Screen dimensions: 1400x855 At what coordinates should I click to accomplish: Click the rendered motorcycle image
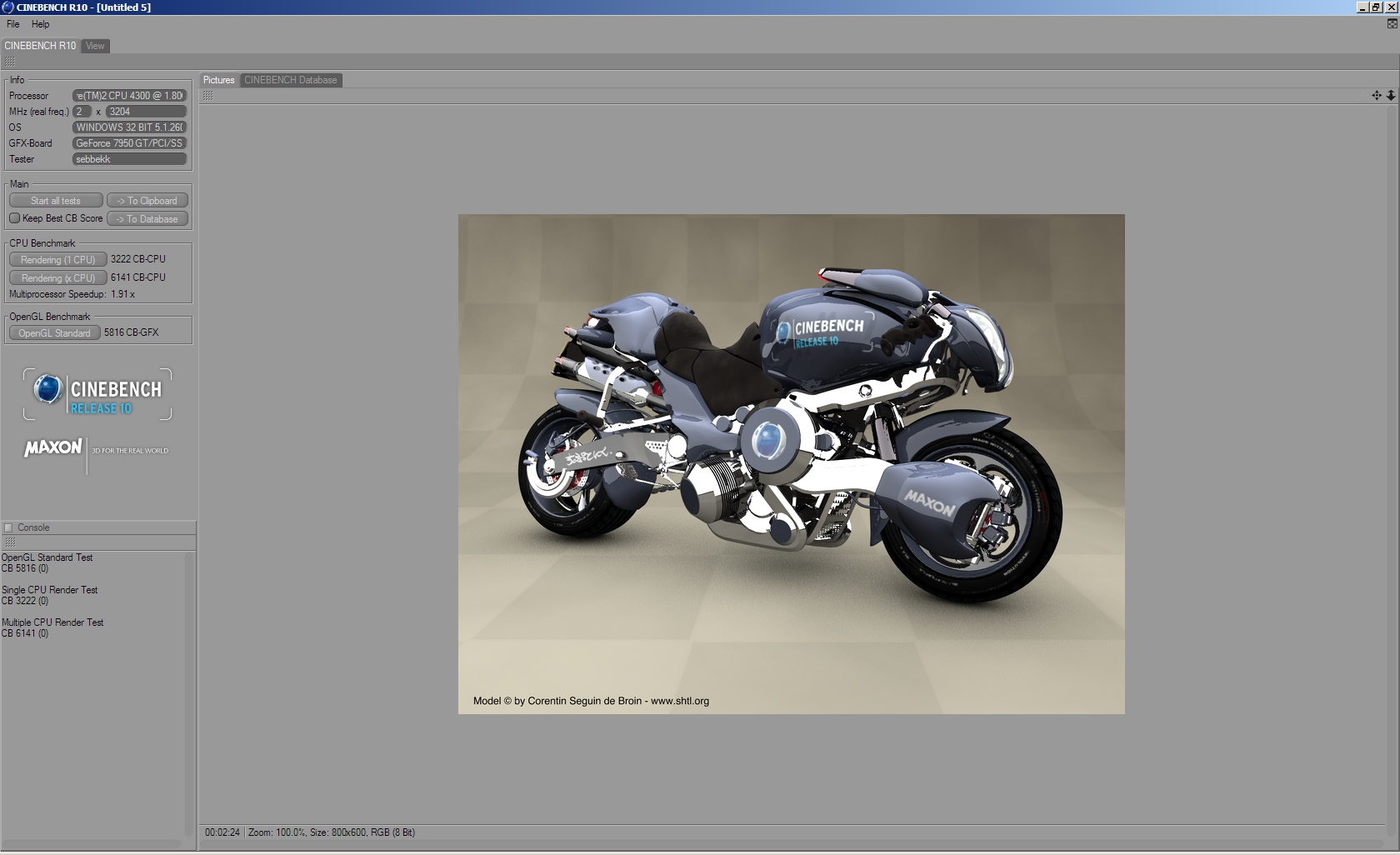coord(791,464)
